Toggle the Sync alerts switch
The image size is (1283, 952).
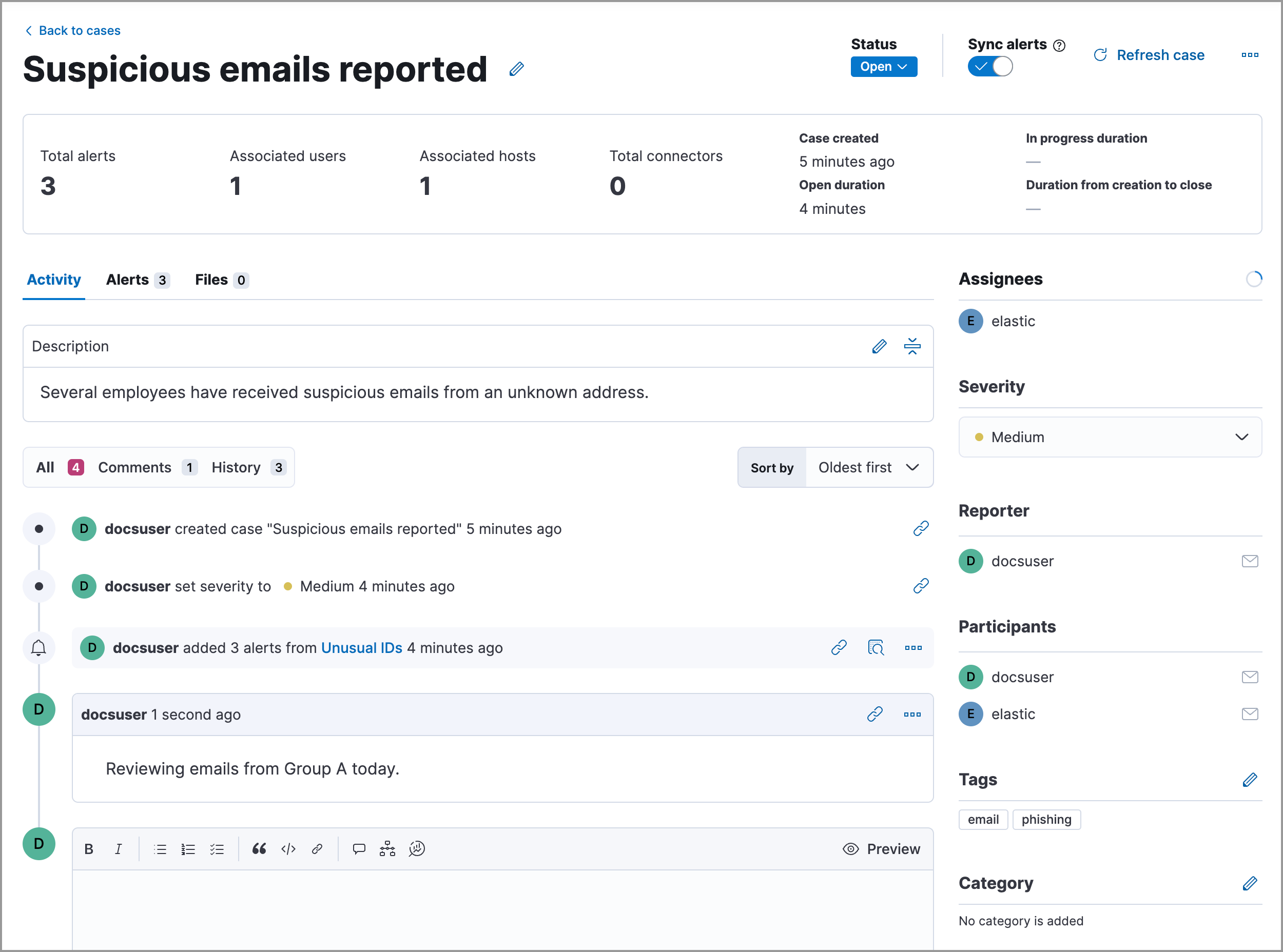coord(989,67)
